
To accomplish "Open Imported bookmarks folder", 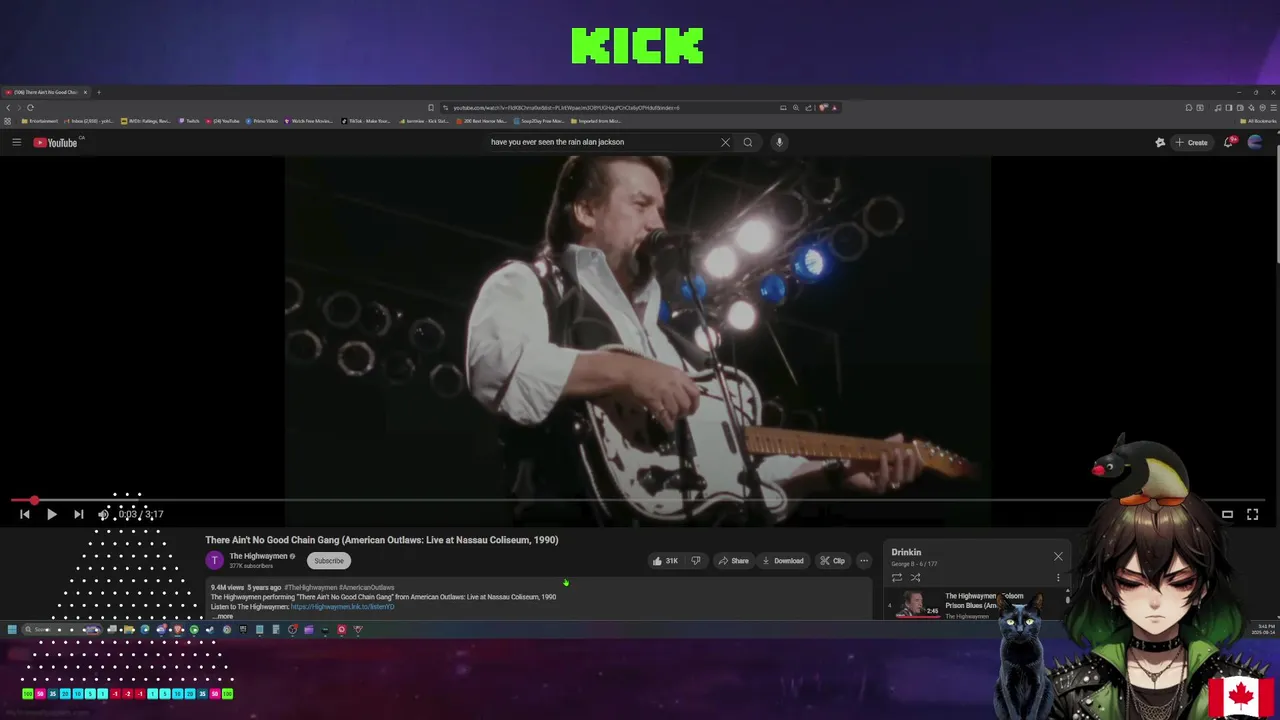I will (596, 121).
